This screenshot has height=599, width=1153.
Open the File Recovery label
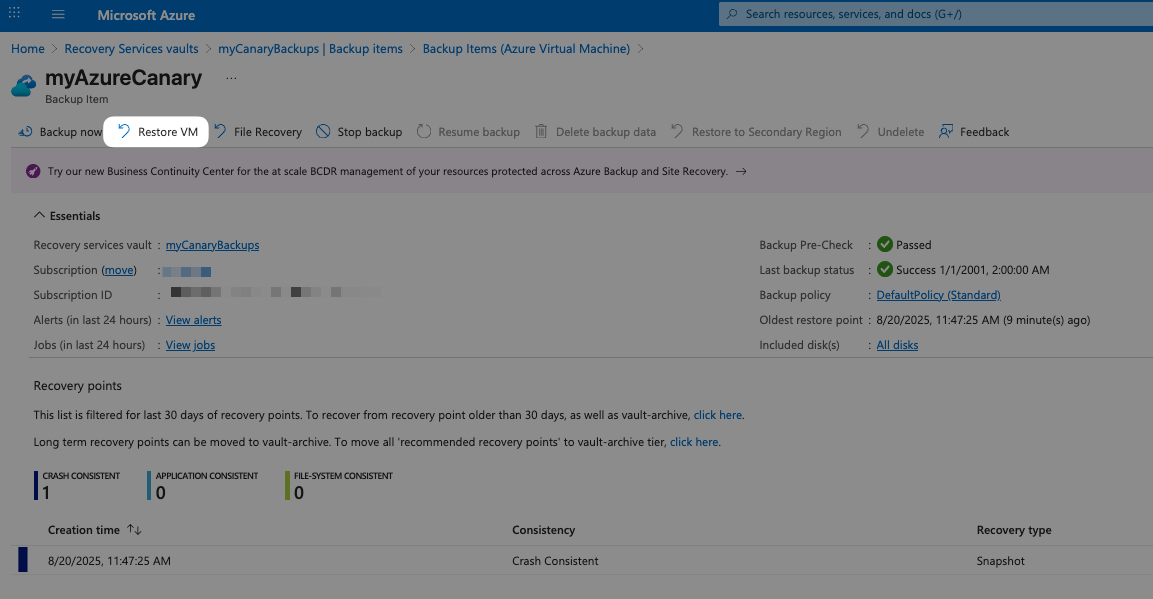coord(268,132)
